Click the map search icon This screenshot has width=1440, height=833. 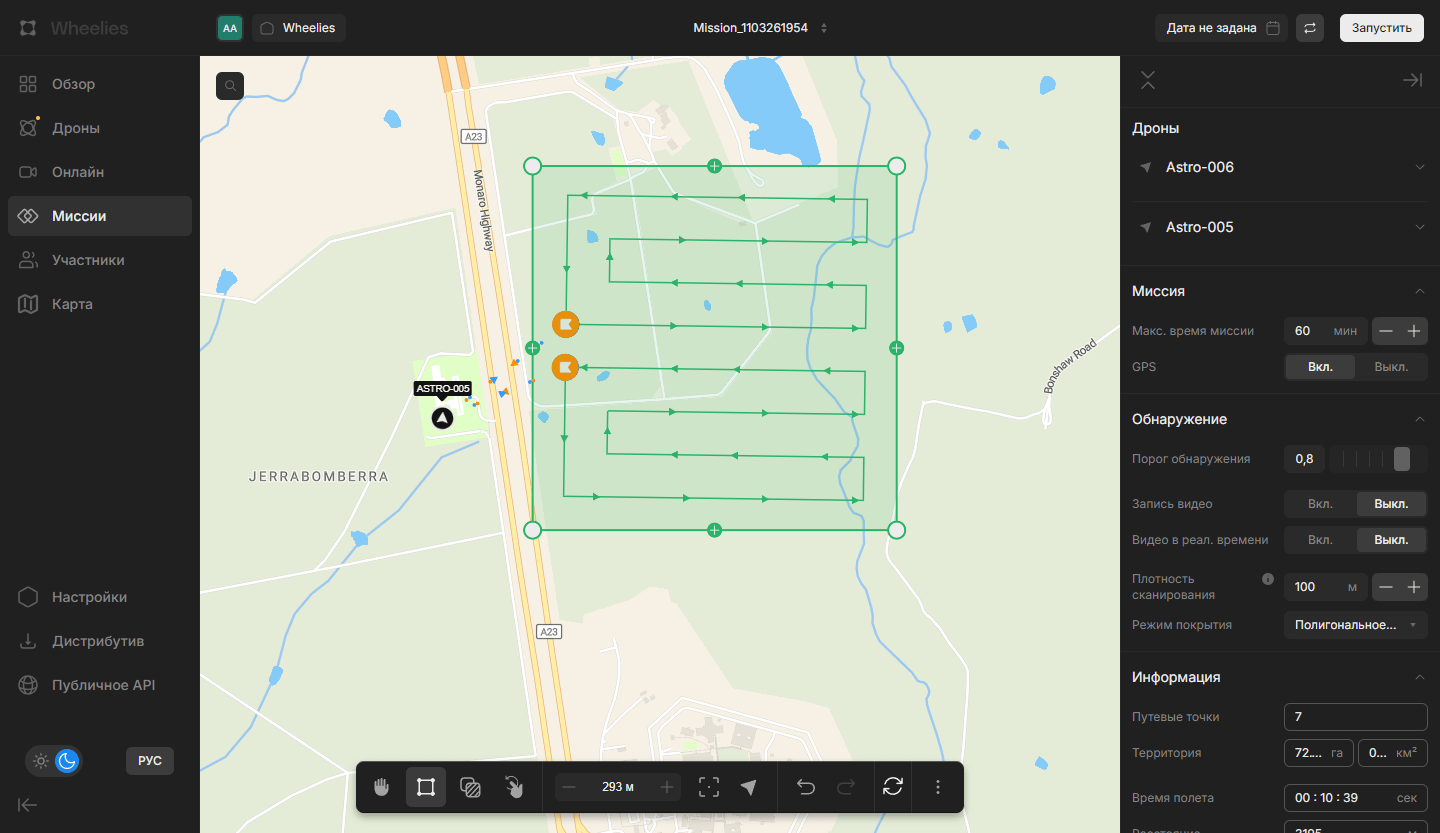pos(230,86)
